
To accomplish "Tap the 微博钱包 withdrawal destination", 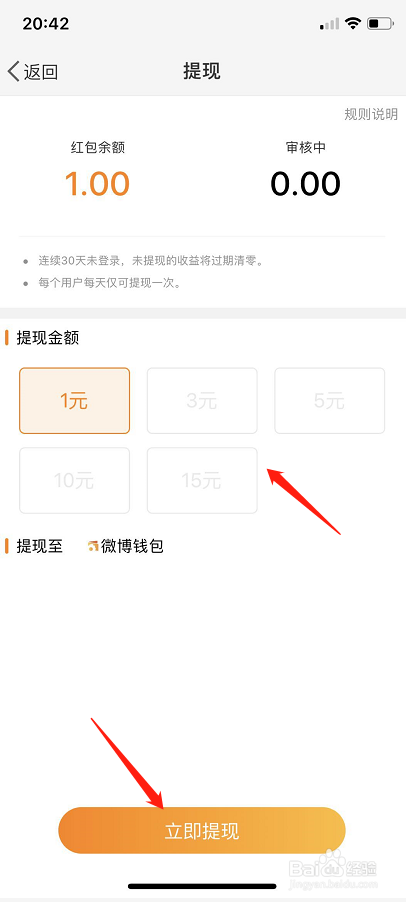I will point(132,546).
